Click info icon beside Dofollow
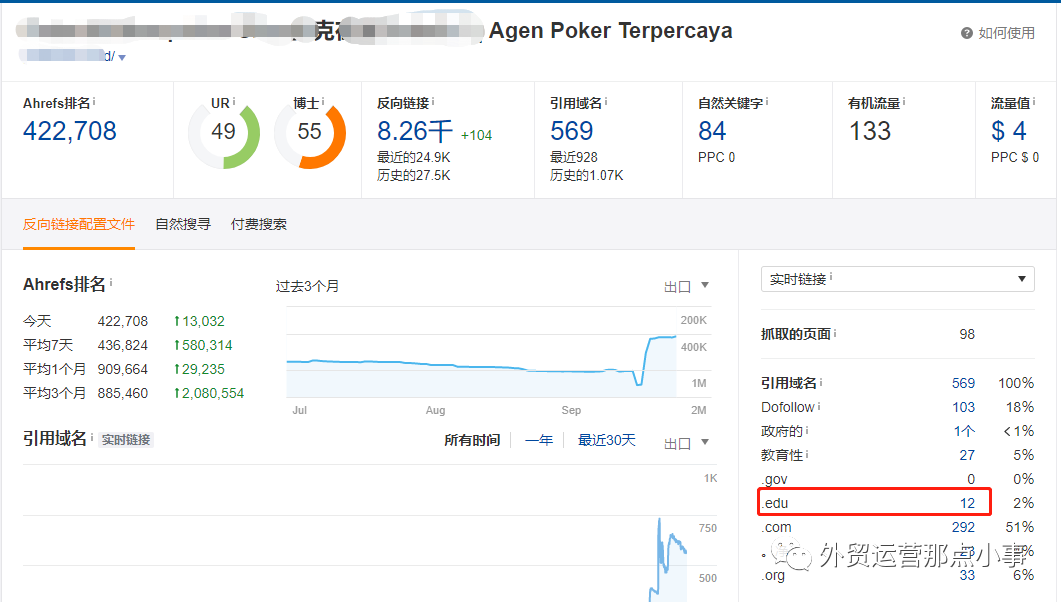Image resolution: width=1061 pixels, height=602 pixels. (819, 407)
